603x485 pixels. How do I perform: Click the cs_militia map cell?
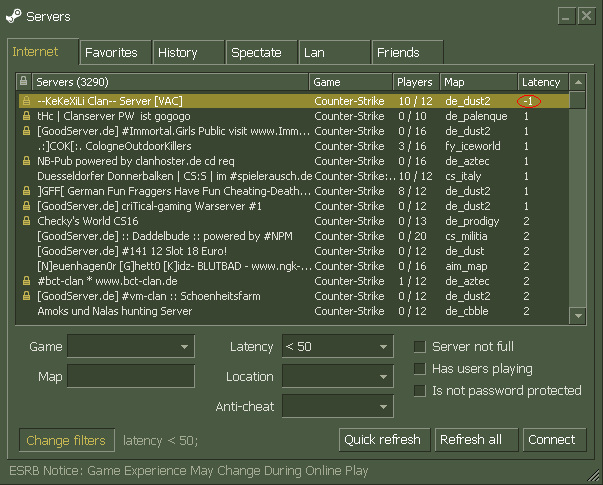point(466,236)
